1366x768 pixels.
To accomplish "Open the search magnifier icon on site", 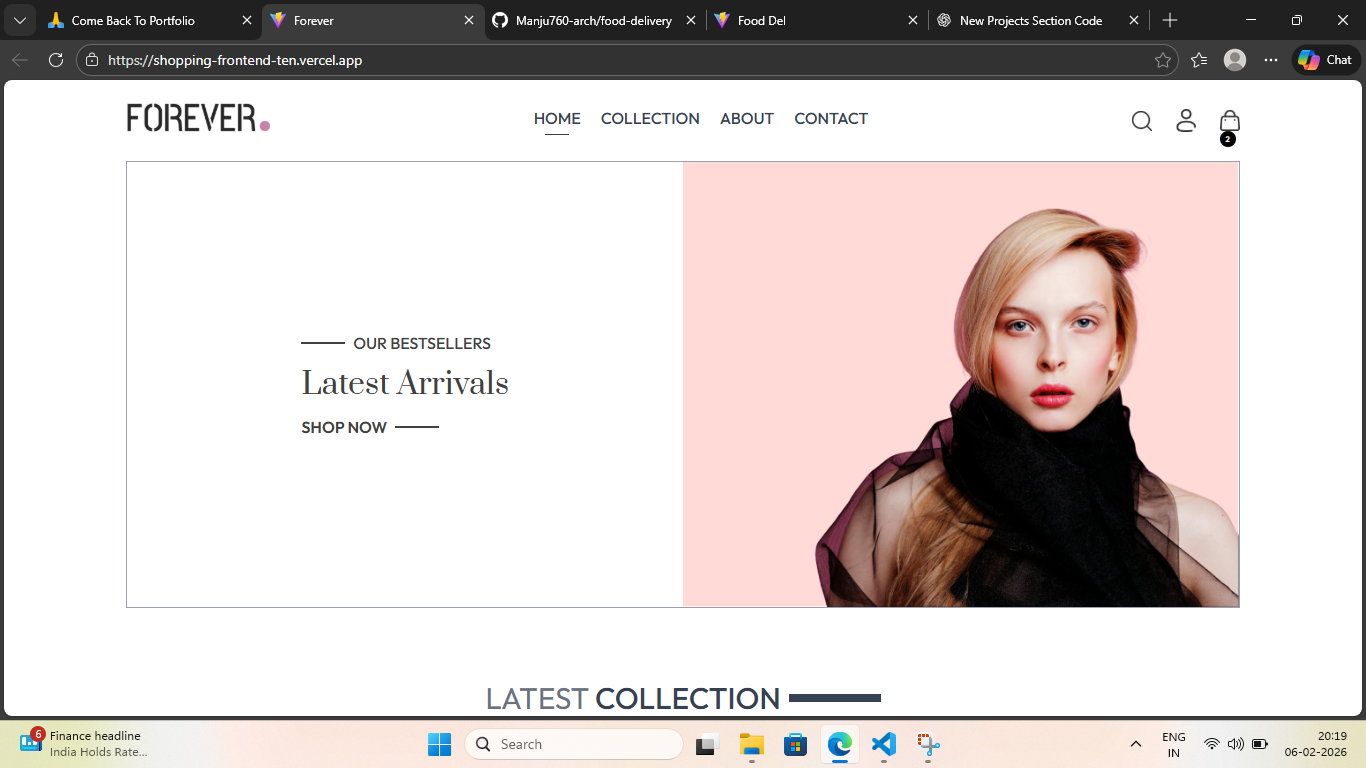I will coord(1141,121).
